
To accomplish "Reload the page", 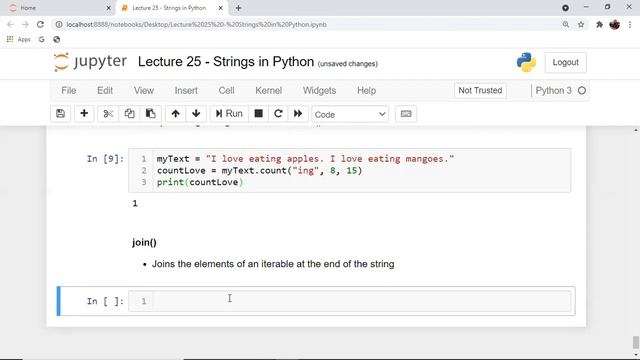I will click(40, 24).
